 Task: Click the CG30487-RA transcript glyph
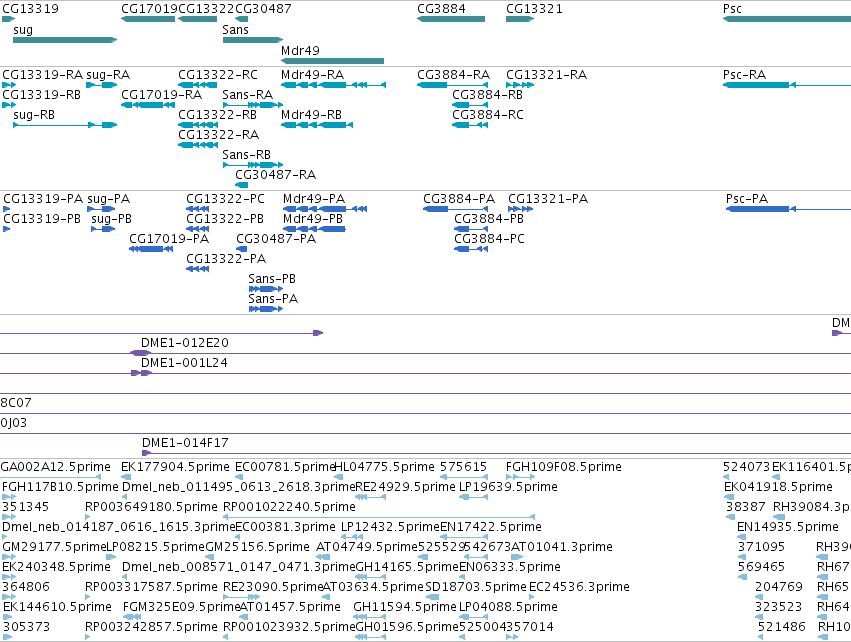[242, 185]
